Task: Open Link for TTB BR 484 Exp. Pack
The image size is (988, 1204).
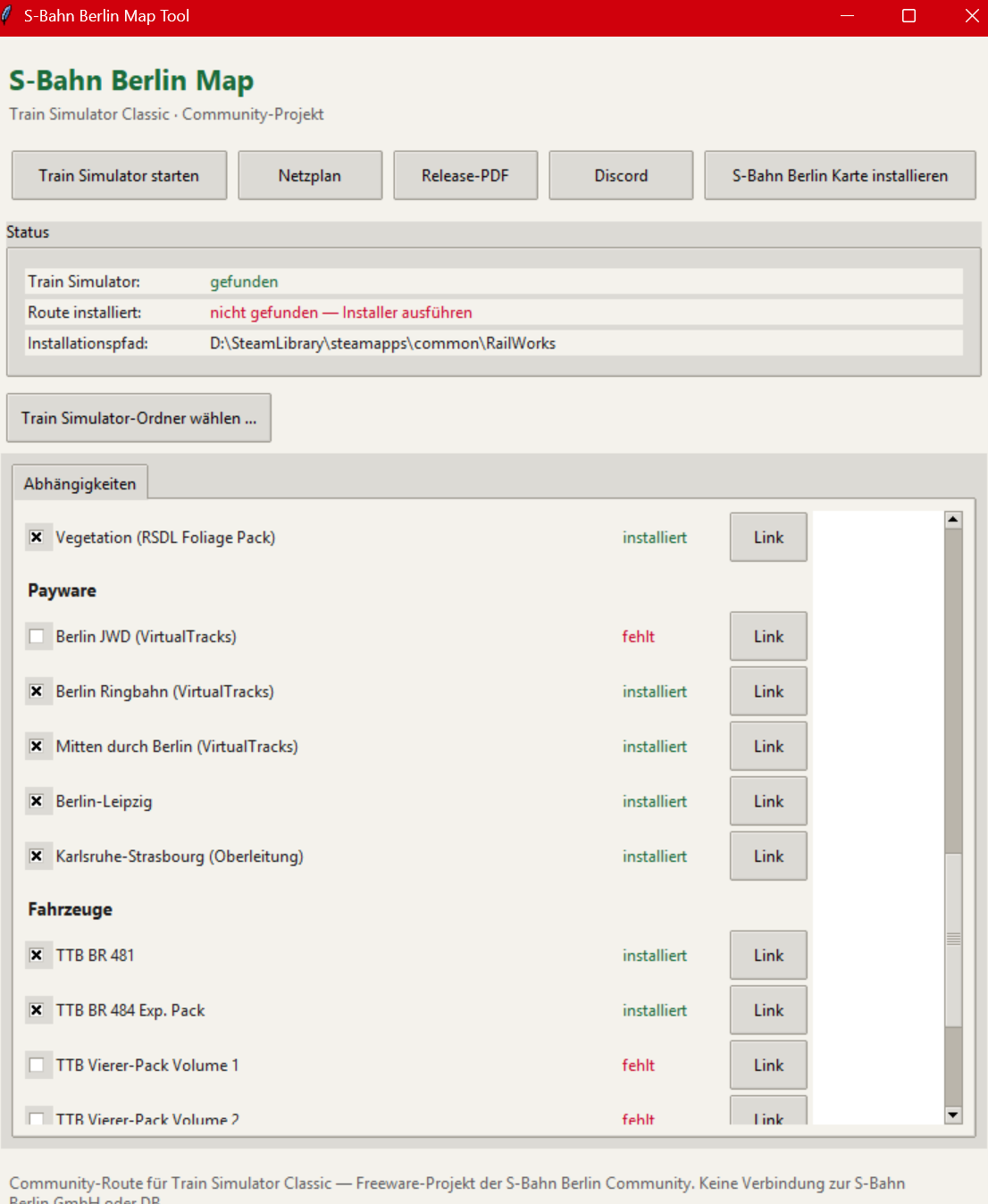Action: click(768, 1010)
